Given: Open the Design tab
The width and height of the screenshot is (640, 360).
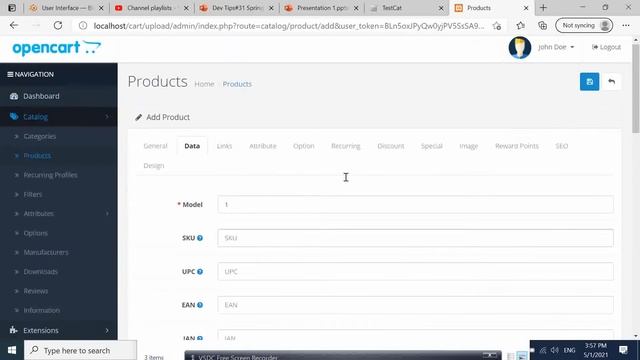Looking at the screenshot, I should pos(154,166).
